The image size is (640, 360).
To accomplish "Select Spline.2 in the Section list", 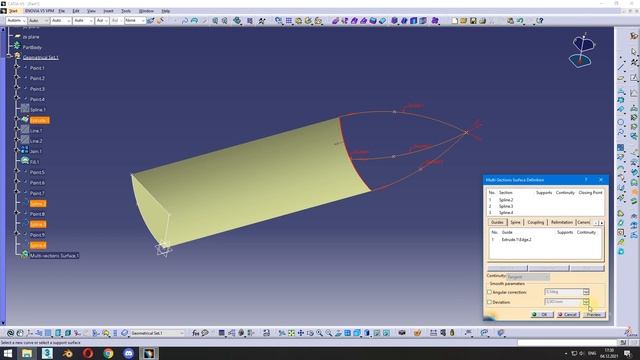I will (506, 200).
